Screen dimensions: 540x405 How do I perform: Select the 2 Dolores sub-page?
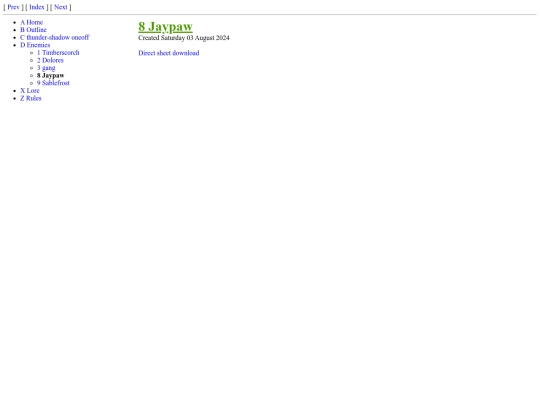(x=50, y=60)
